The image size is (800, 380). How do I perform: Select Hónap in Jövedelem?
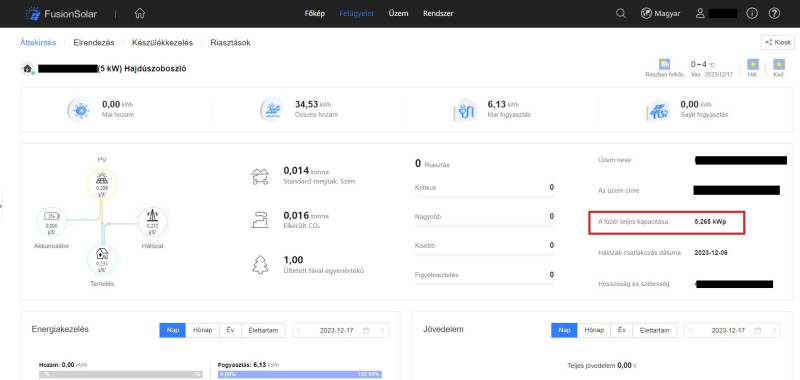pyautogui.click(x=594, y=330)
